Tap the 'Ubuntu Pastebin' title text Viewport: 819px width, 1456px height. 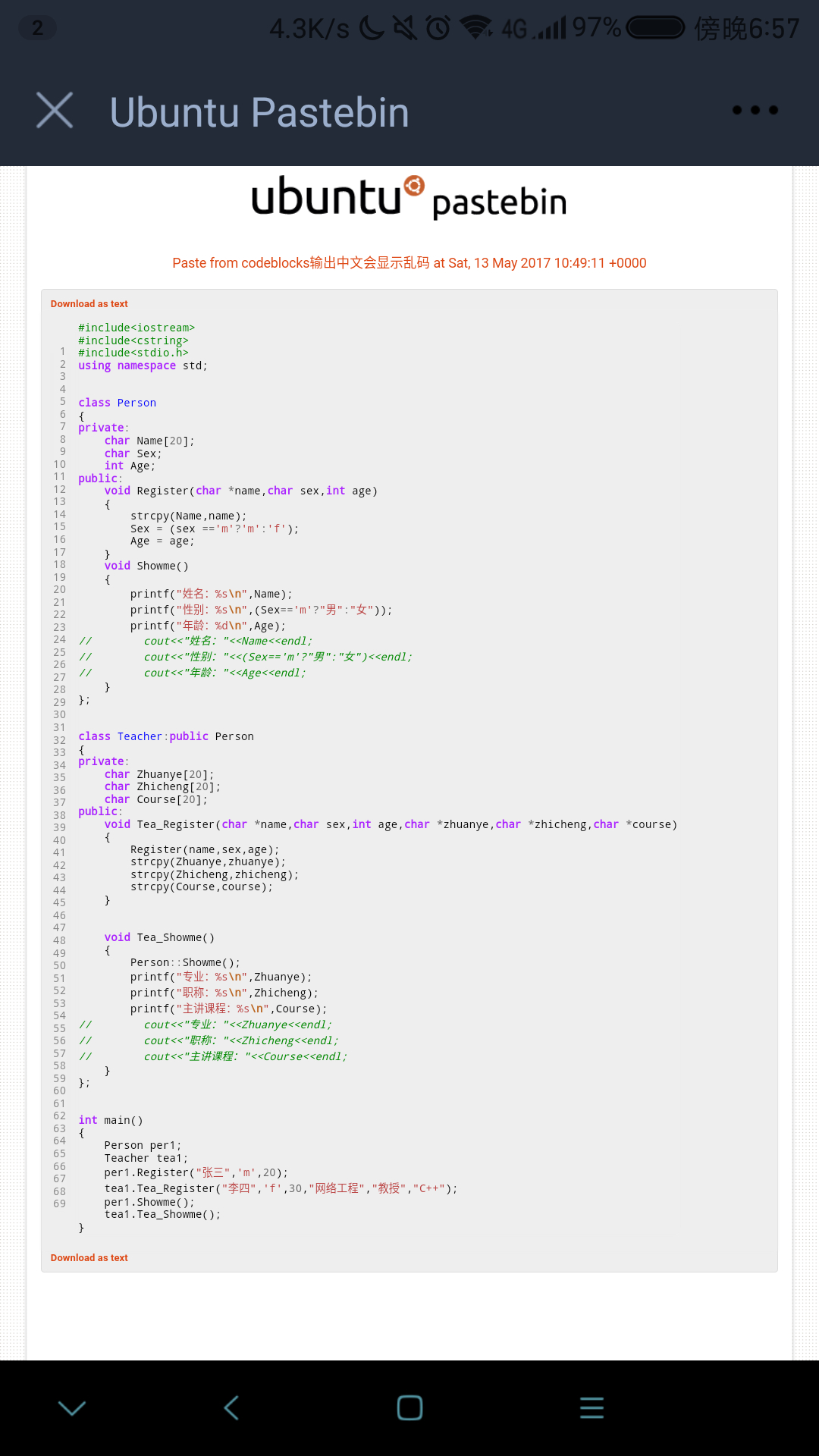259,112
